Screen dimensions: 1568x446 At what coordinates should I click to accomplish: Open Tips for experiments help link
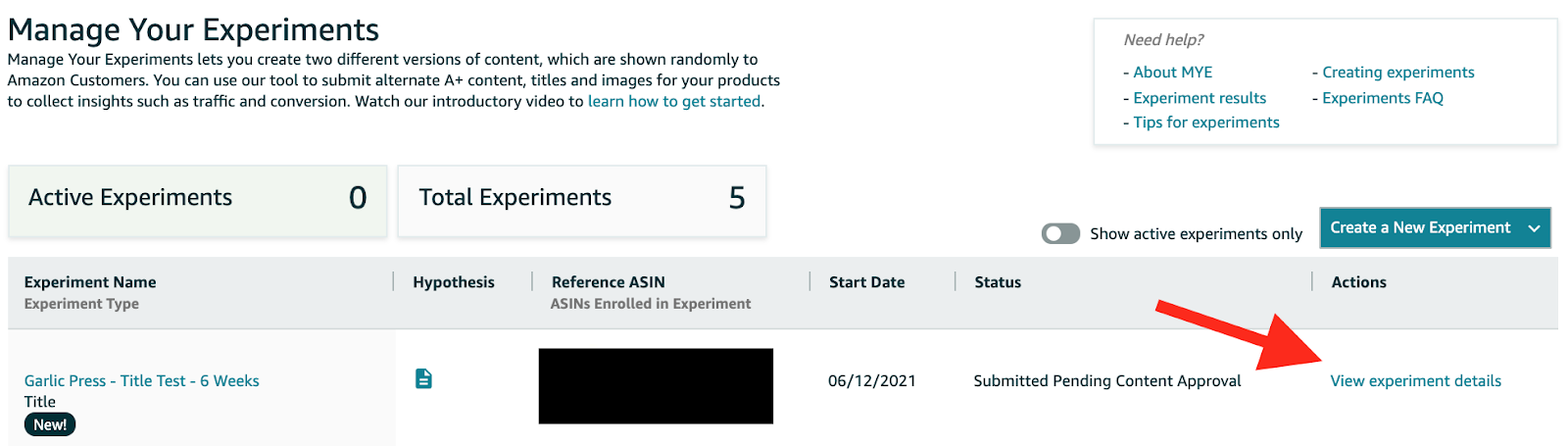1206,122
